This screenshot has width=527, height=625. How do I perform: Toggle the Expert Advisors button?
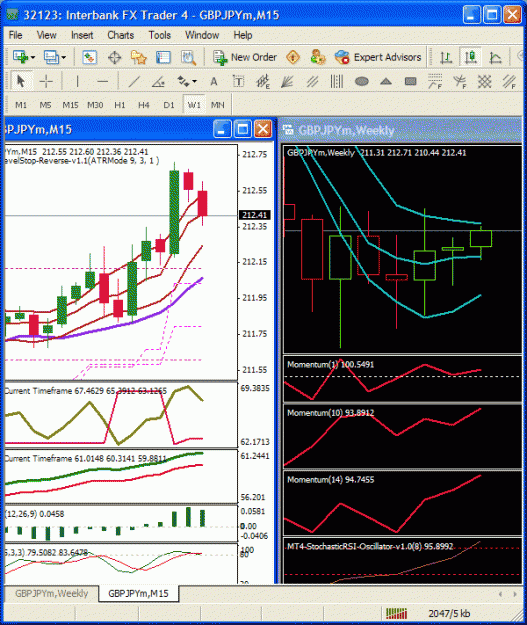[378, 57]
